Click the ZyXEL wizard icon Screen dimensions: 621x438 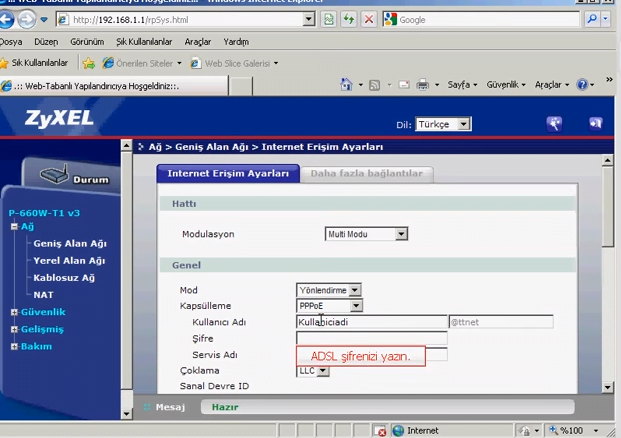point(554,124)
